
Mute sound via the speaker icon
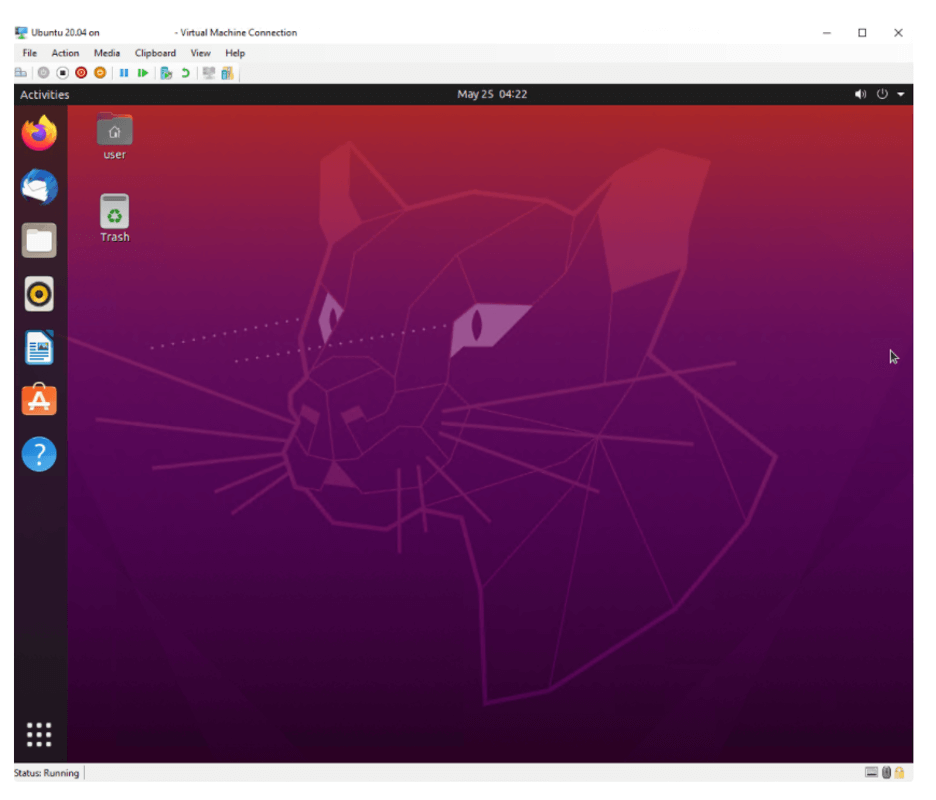pyautogui.click(x=860, y=93)
